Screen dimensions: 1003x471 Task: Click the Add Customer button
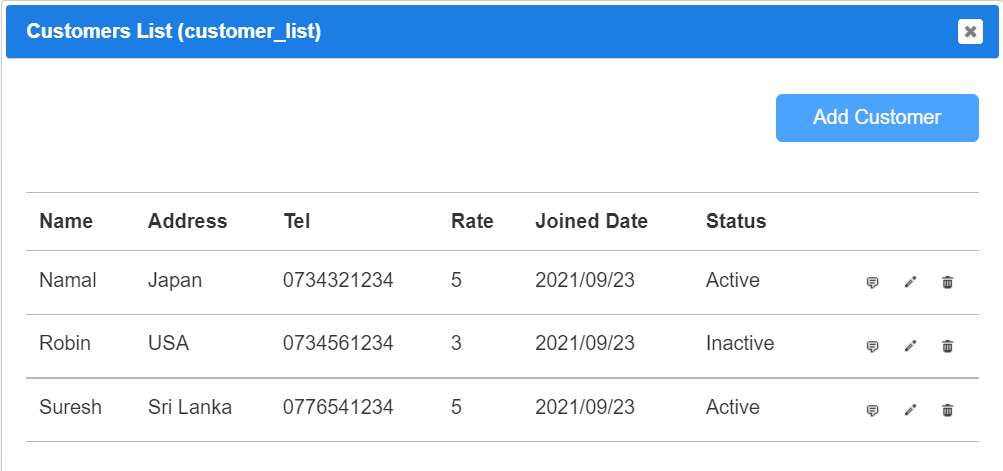[x=877, y=118]
